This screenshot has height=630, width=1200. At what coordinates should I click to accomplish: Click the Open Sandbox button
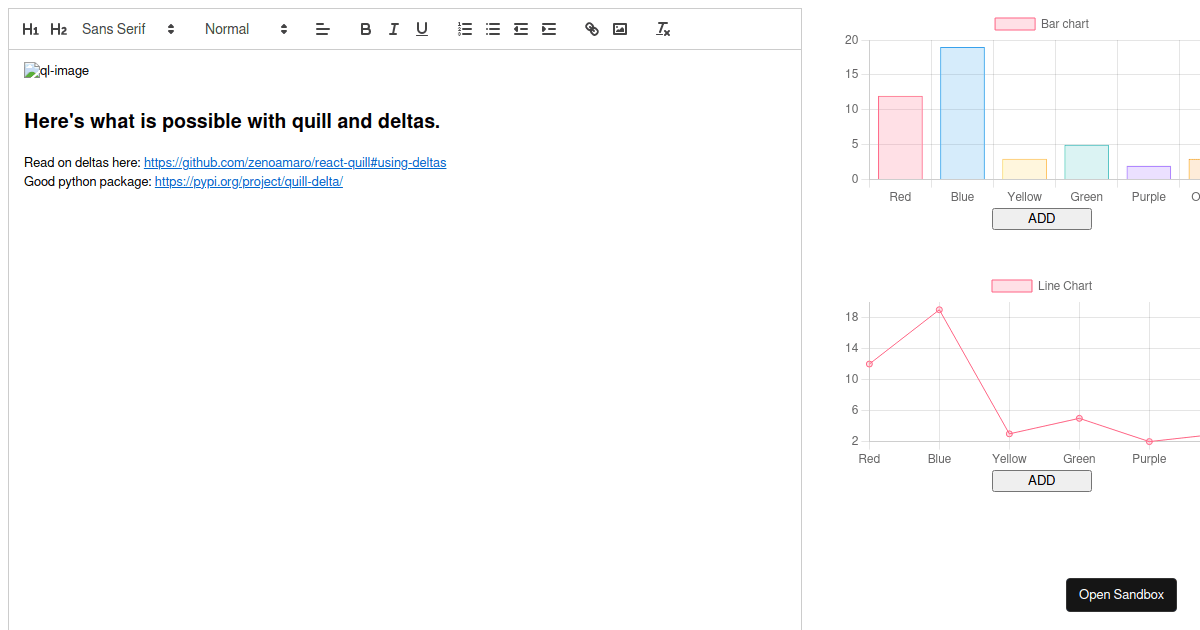1121,594
